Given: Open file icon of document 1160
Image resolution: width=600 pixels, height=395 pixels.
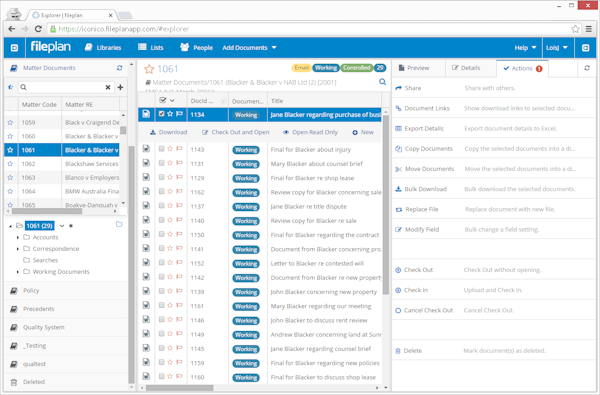Looking at the screenshot, I should pyautogui.click(x=146, y=376).
